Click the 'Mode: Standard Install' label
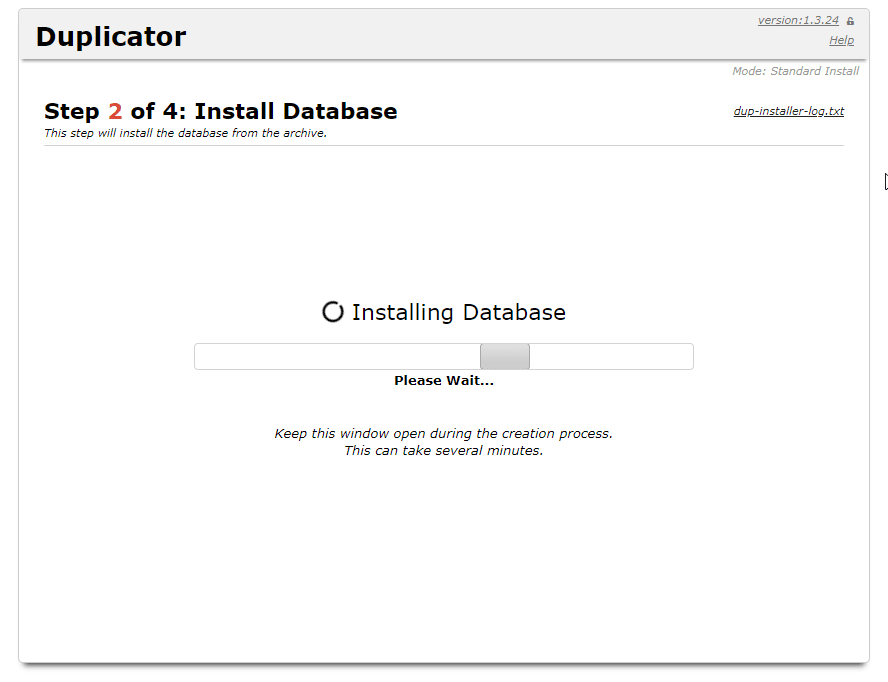The image size is (888, 682). (x=795, y=72)
